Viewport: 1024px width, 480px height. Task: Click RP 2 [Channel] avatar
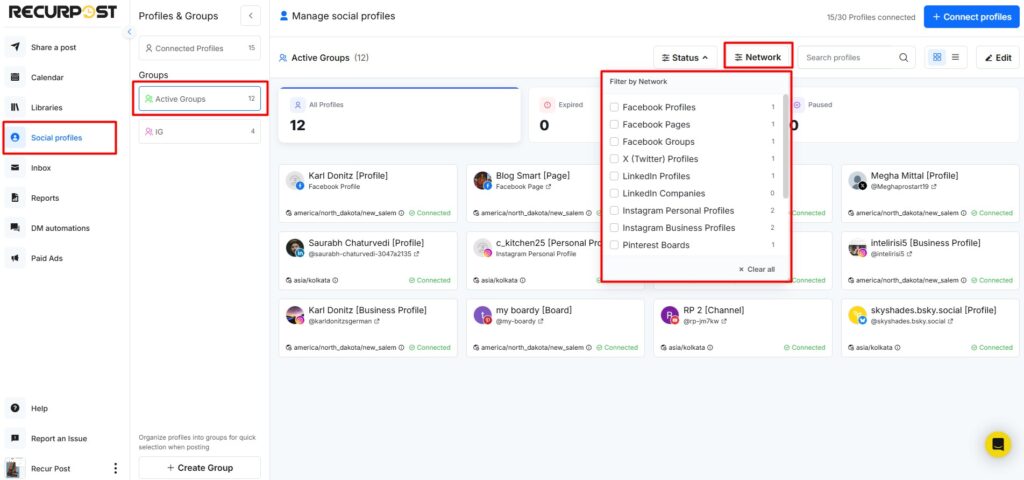point(670,315)
